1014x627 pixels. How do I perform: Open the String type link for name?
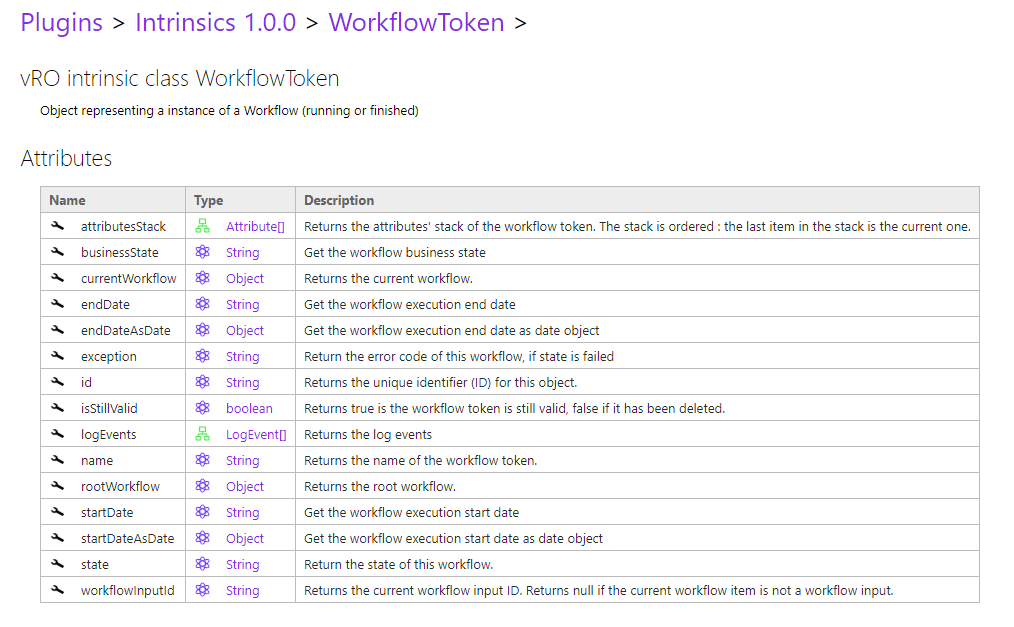click(243, 460)
